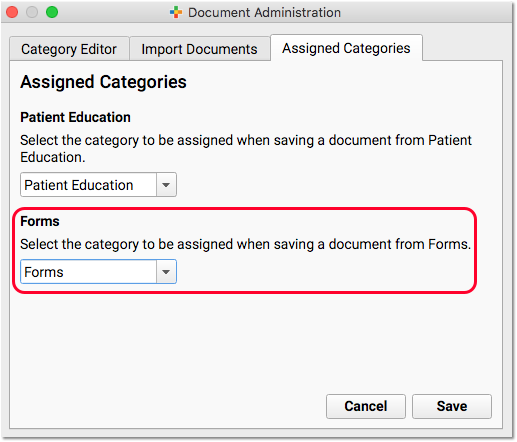
Task: Open the Import Documents tab
Action: 199,49
